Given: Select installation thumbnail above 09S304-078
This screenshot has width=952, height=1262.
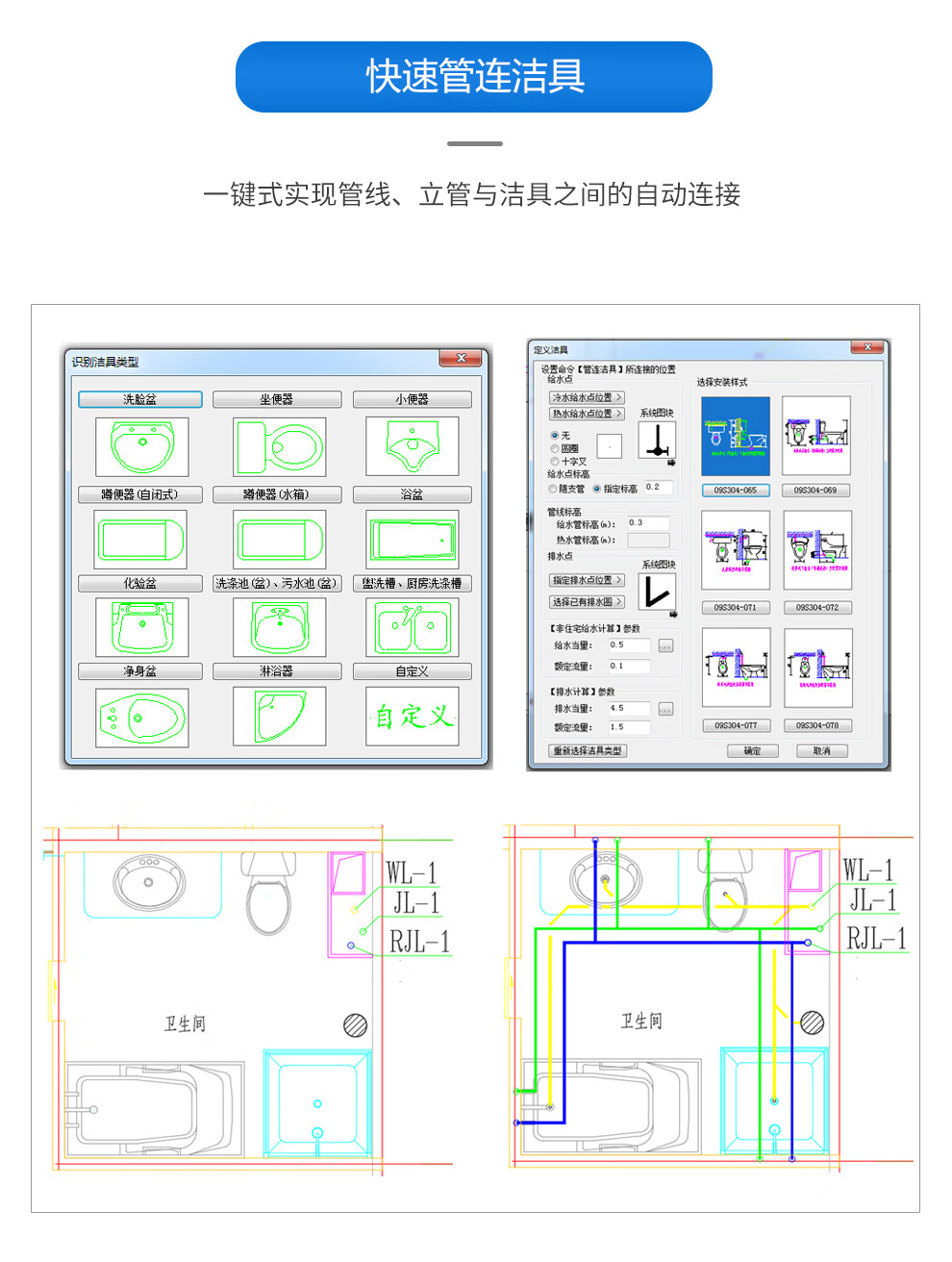Looking at the screenshot, I should (816, 668).
